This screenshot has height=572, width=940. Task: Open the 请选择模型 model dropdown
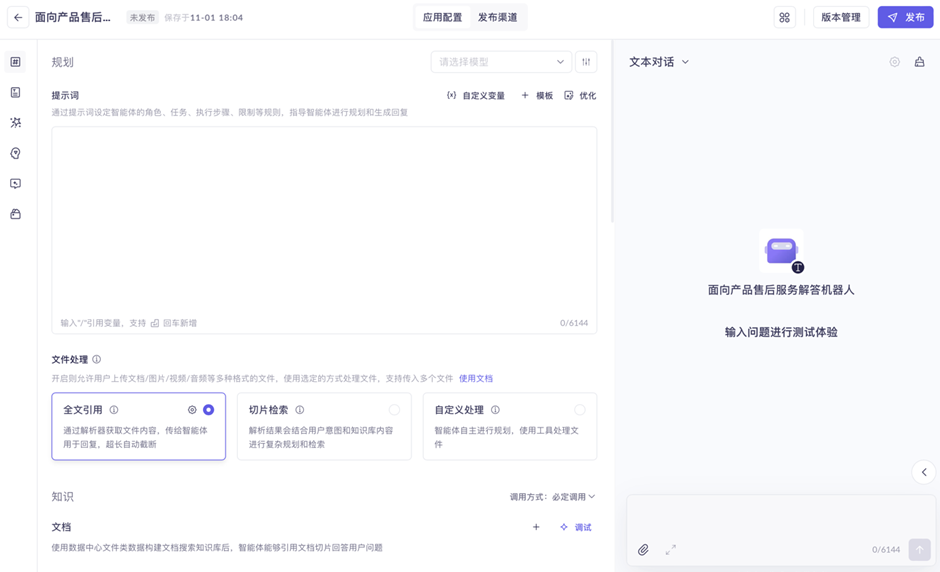(501, 62)
